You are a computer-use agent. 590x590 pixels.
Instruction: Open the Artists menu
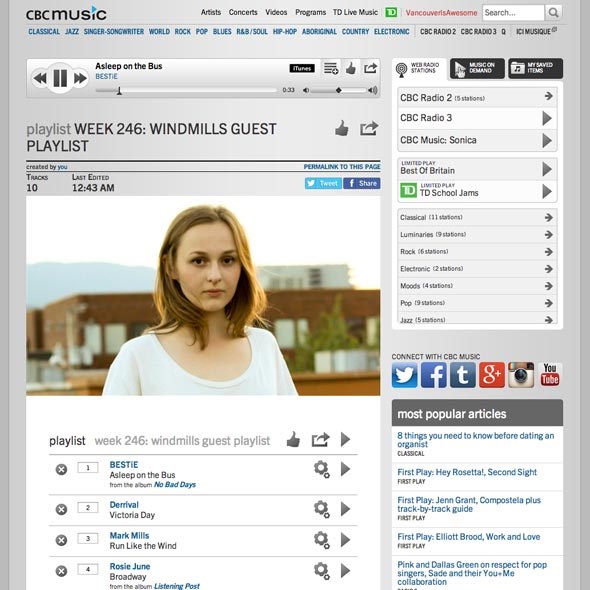(x=211, y=12)
